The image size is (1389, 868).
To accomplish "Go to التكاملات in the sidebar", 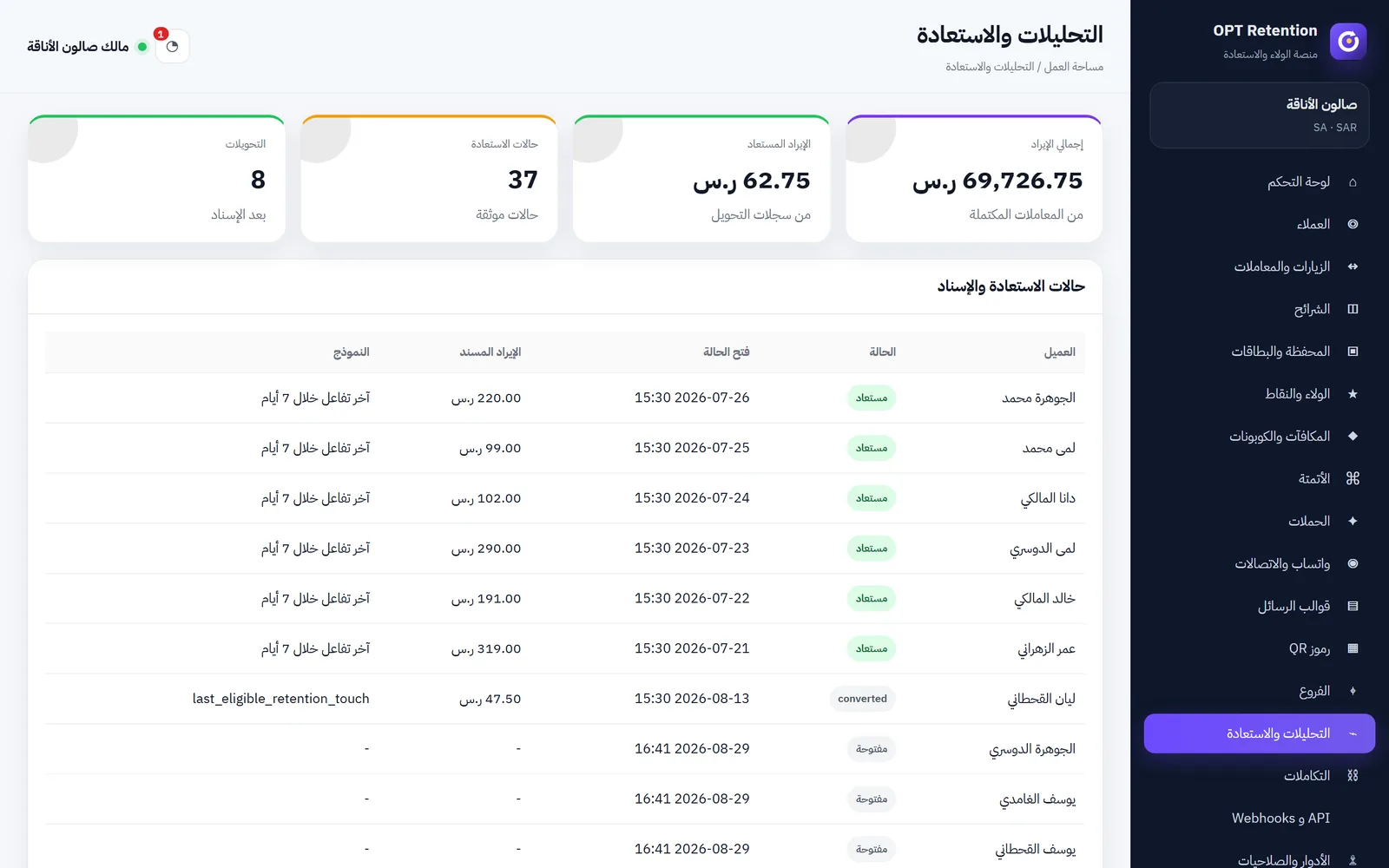I will tap(1260, 776).
